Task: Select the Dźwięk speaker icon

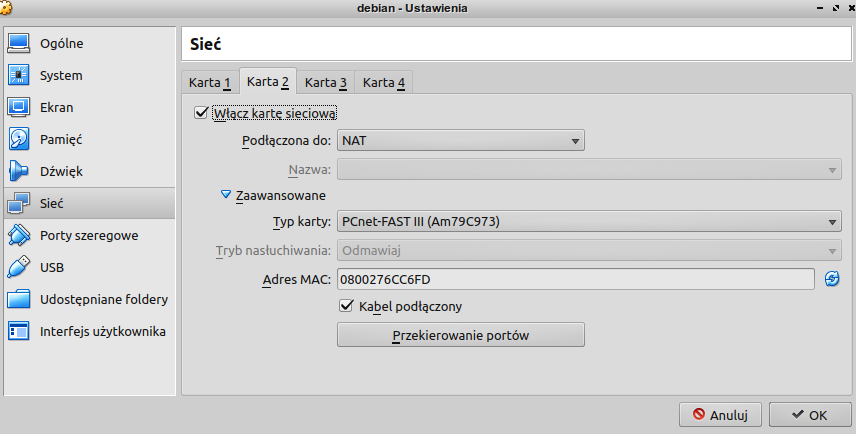Action: tap(19, 171)
